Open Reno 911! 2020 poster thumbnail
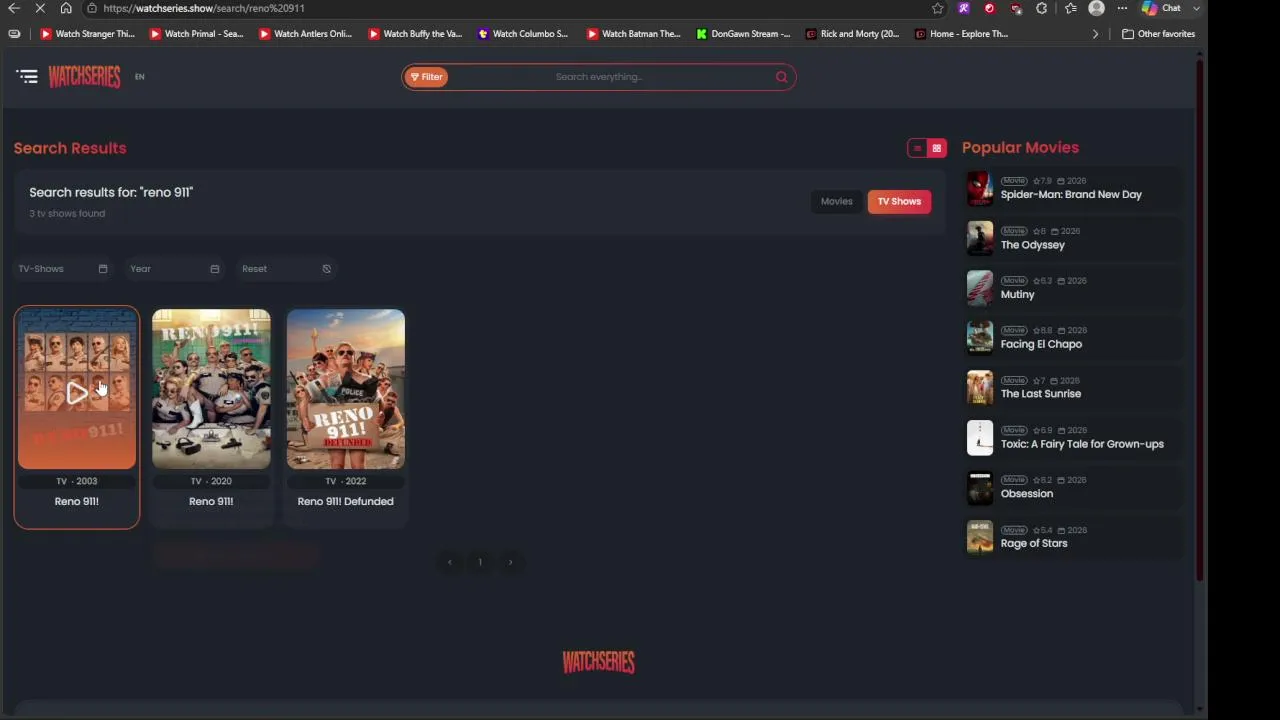Image resolution: width=1280 pixels, height=720 pixels. (211, 389)
